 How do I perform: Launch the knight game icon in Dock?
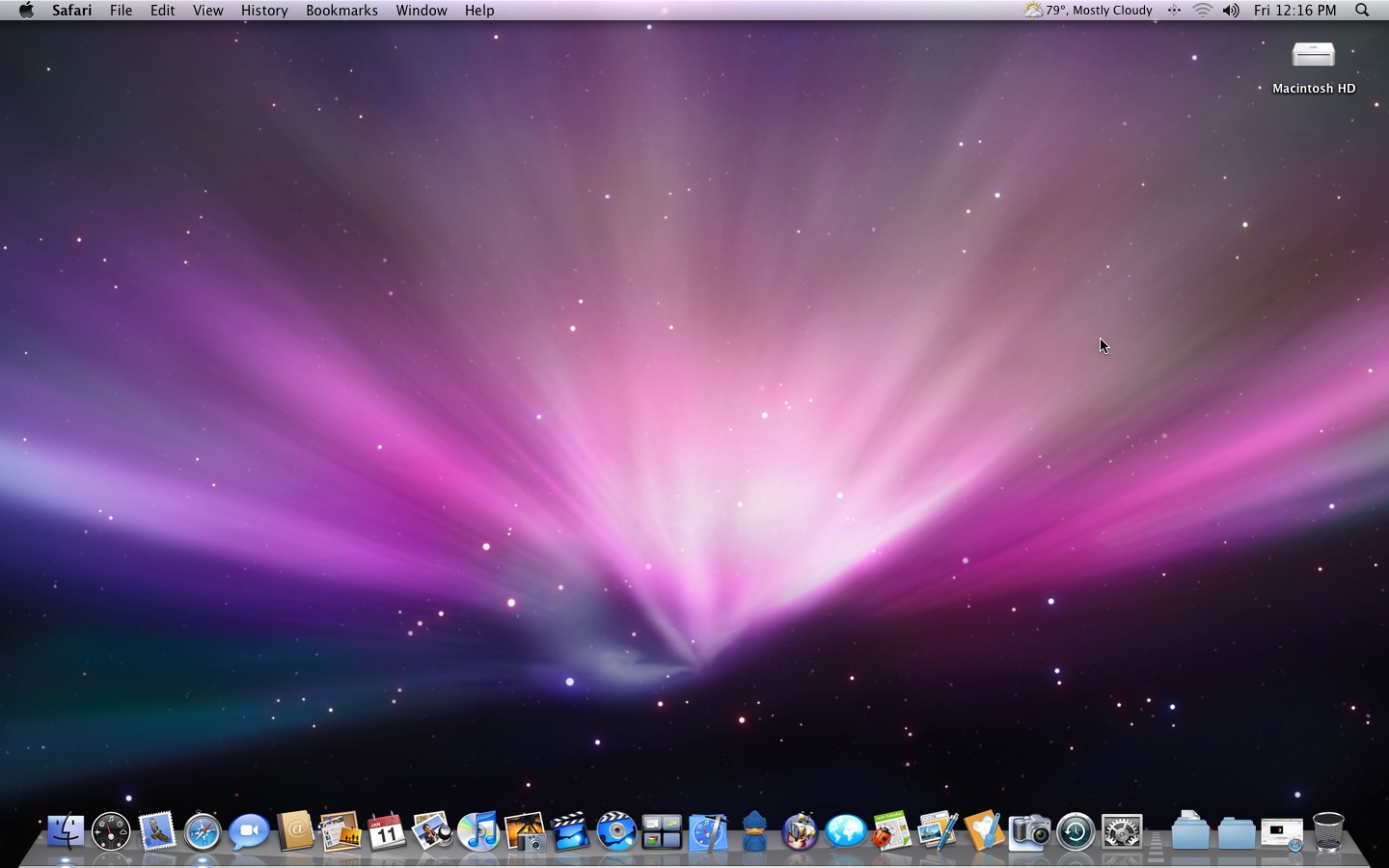800,831
